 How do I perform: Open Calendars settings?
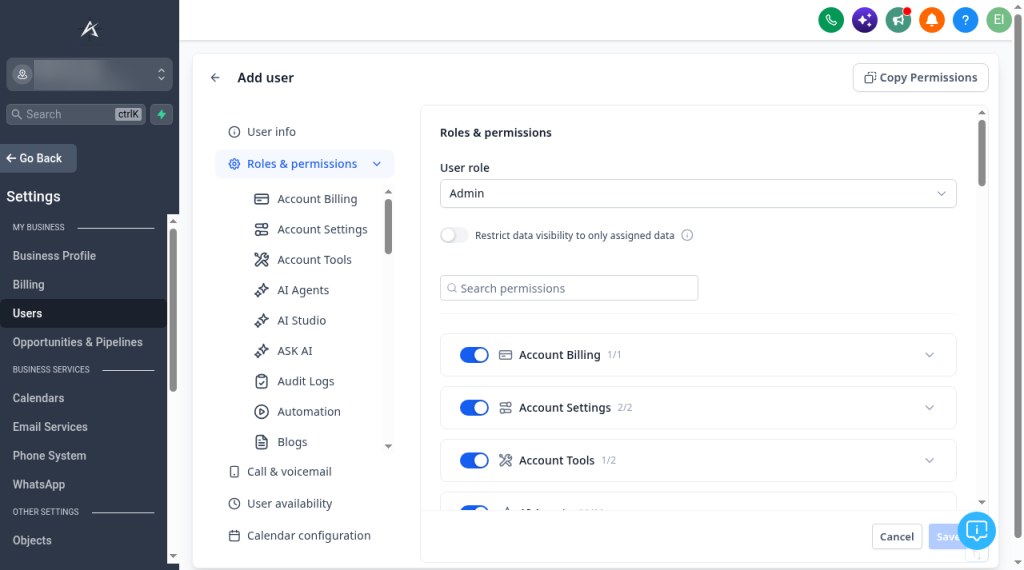39,398
